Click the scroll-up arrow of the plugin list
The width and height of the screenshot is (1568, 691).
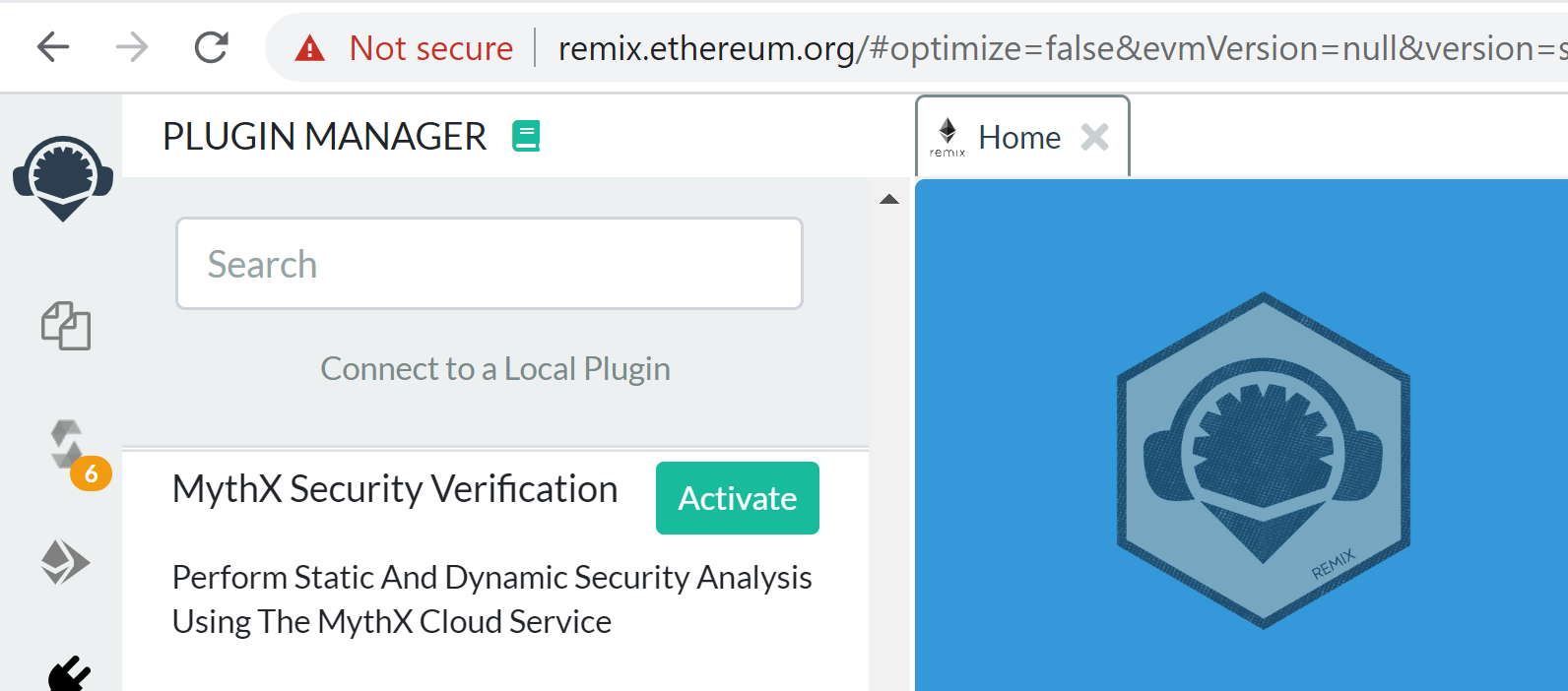click(889, 199)
